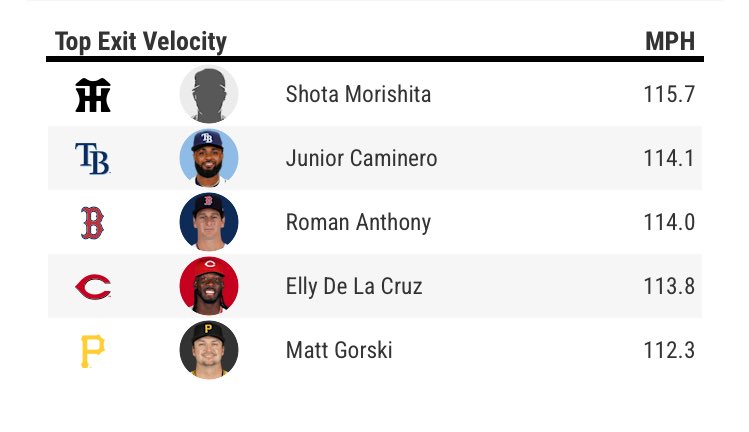Click the 112.3 MPH value
Viewport: 749px width, 432px height.
(x=669, y=351)
